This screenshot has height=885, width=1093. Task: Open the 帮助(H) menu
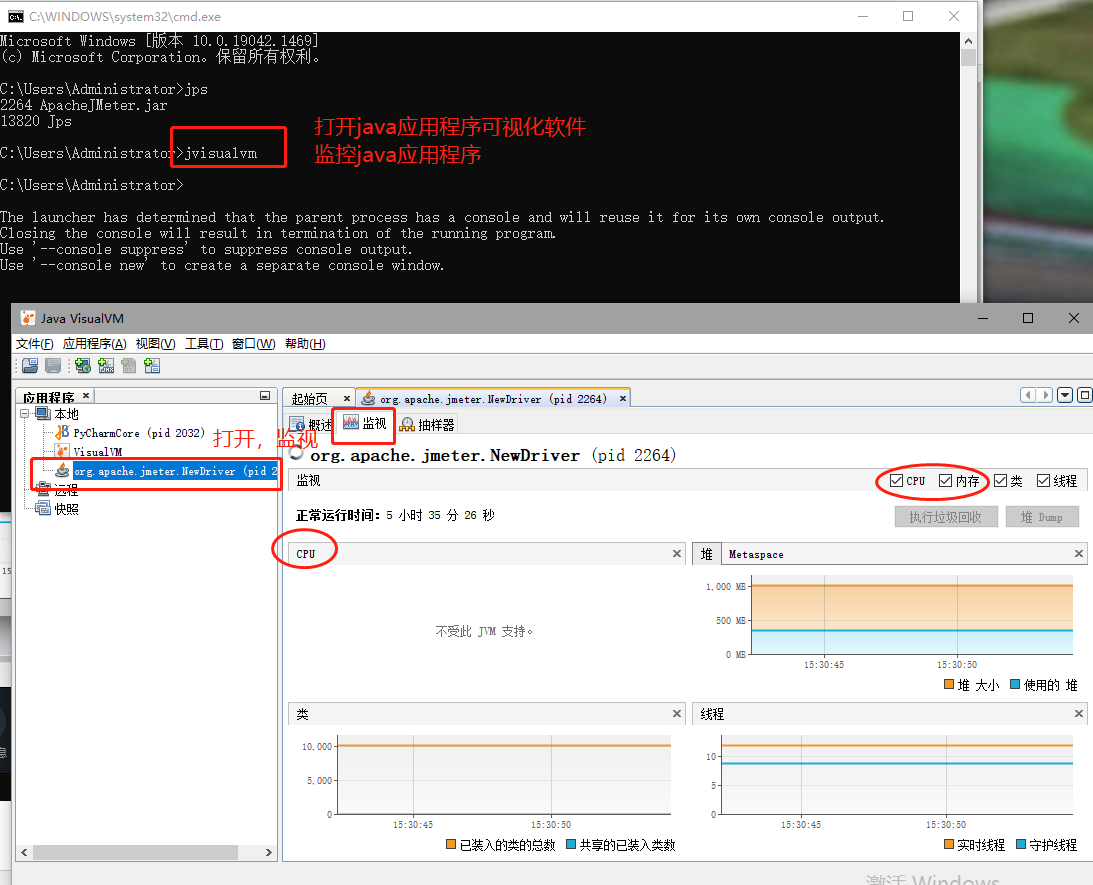click(x=305, y=344)
